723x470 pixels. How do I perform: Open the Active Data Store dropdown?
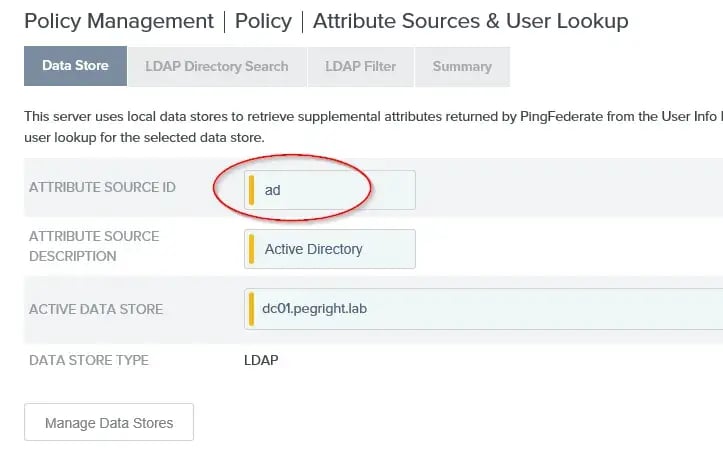tap(483, 309)
